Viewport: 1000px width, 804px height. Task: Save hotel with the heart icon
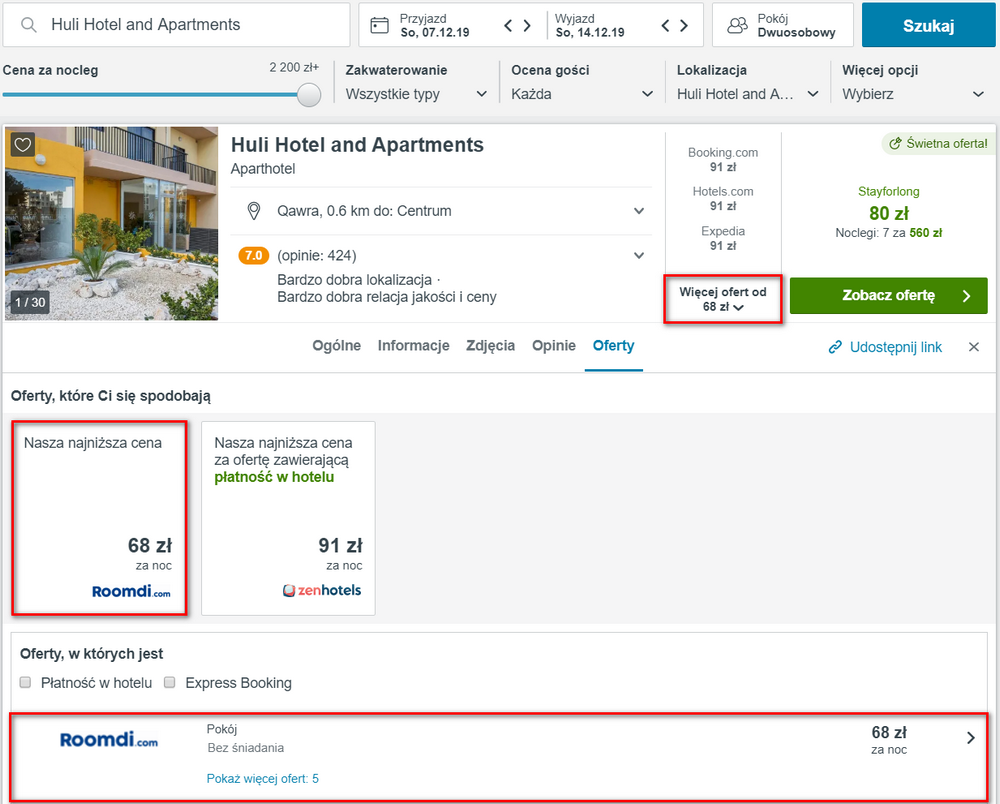pos(23,145)
